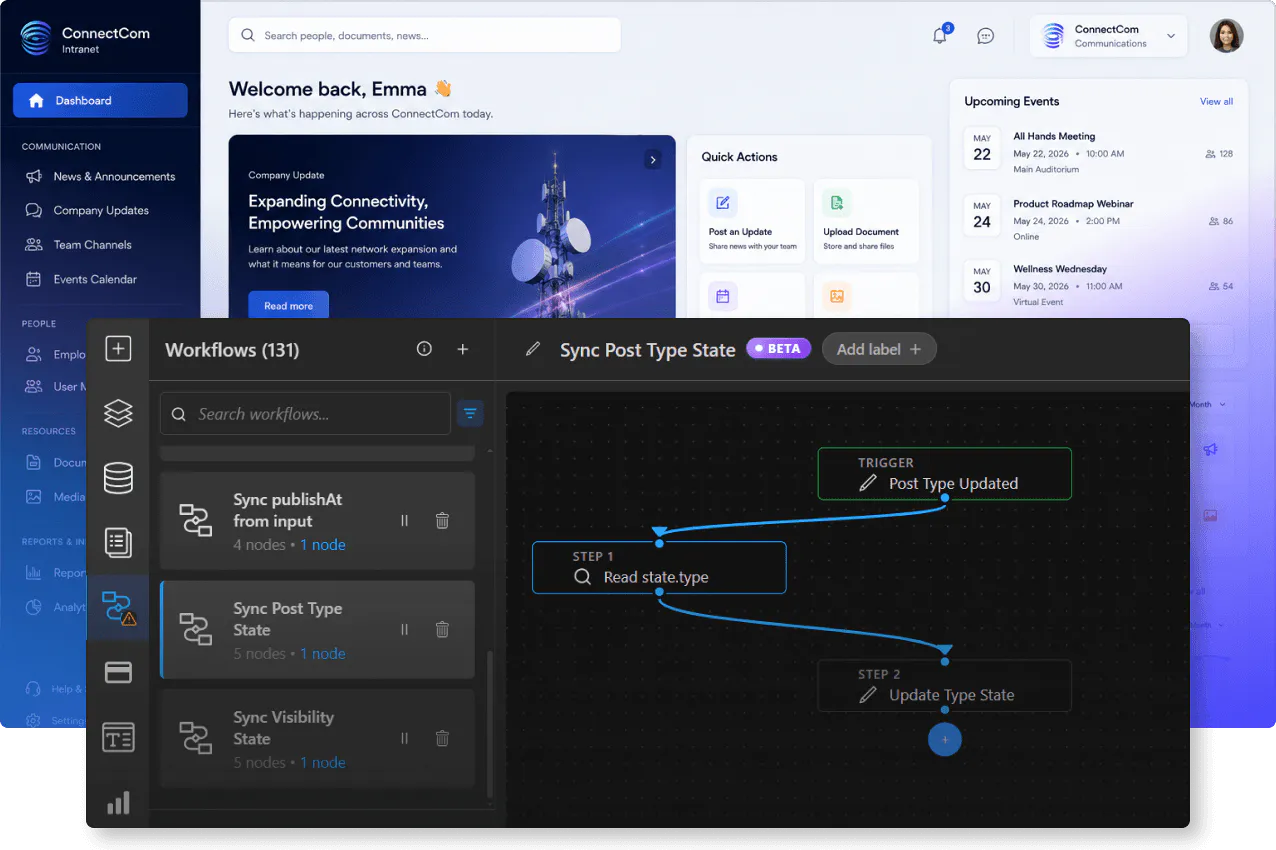This screenshot has height=850, width=1276.
Task: Click the 1 node link under Sync Visibility State
Action: click(x=323, y=763)
